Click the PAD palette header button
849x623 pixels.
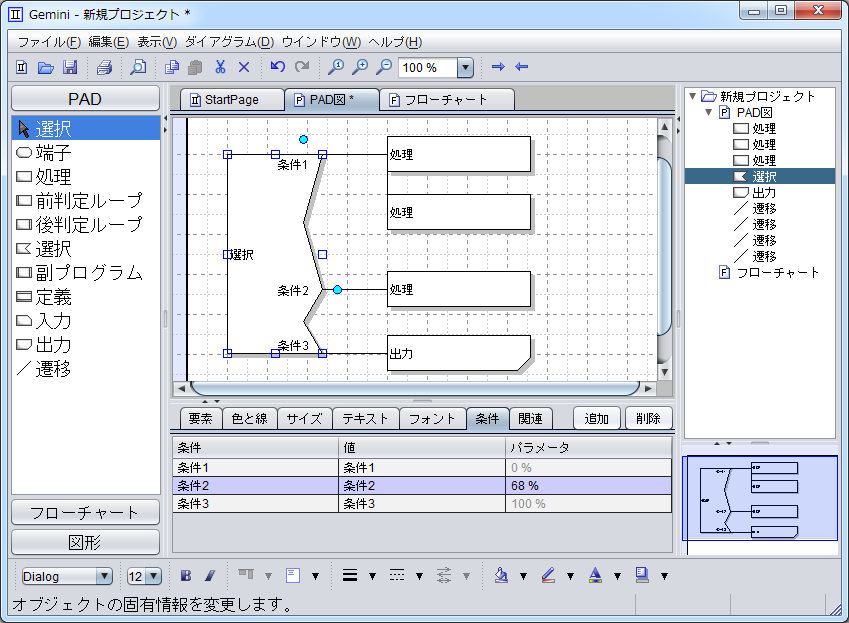click(x=85, y=99)
